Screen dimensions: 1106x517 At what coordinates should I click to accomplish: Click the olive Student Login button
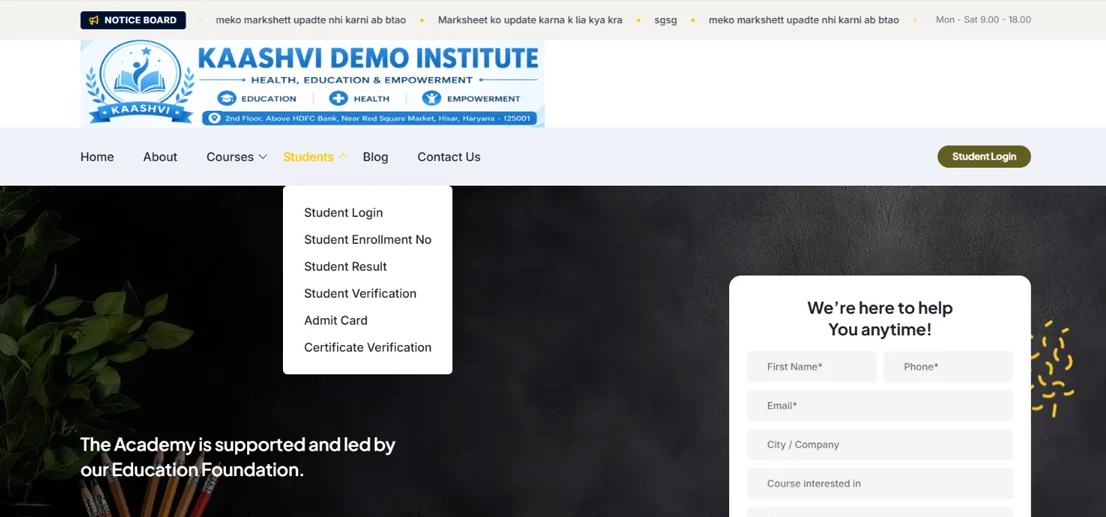(x=984, y=157)
